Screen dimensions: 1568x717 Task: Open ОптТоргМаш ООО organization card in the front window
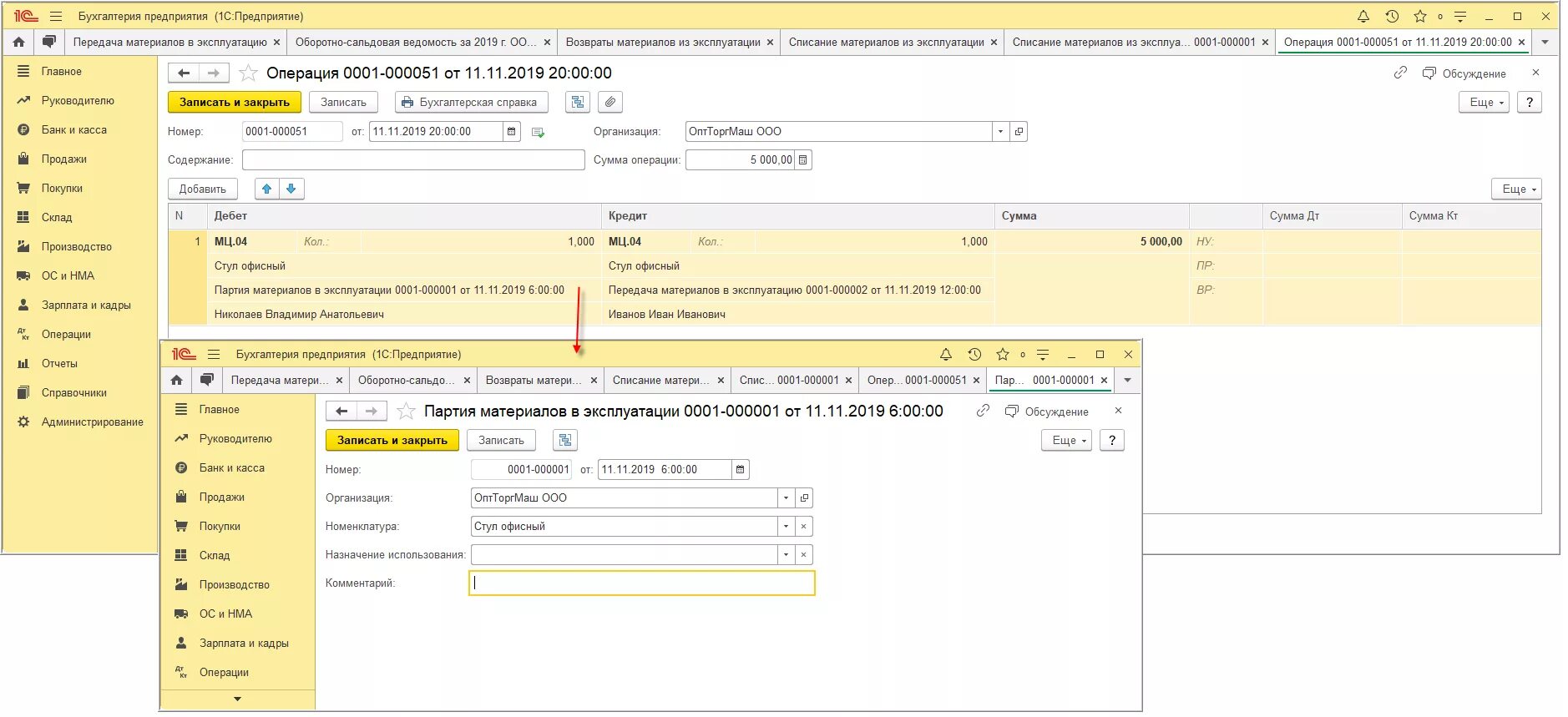pyautogui.click(x=804, y=497)
